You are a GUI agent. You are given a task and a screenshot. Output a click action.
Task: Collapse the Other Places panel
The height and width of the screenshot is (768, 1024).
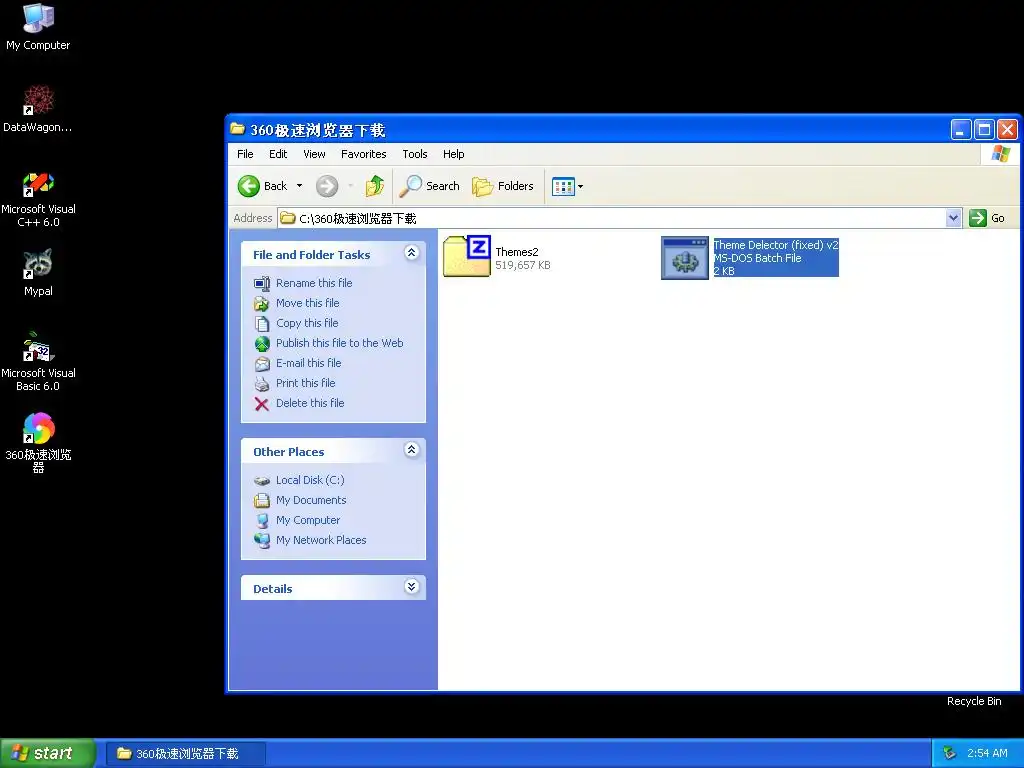(411, 450)
